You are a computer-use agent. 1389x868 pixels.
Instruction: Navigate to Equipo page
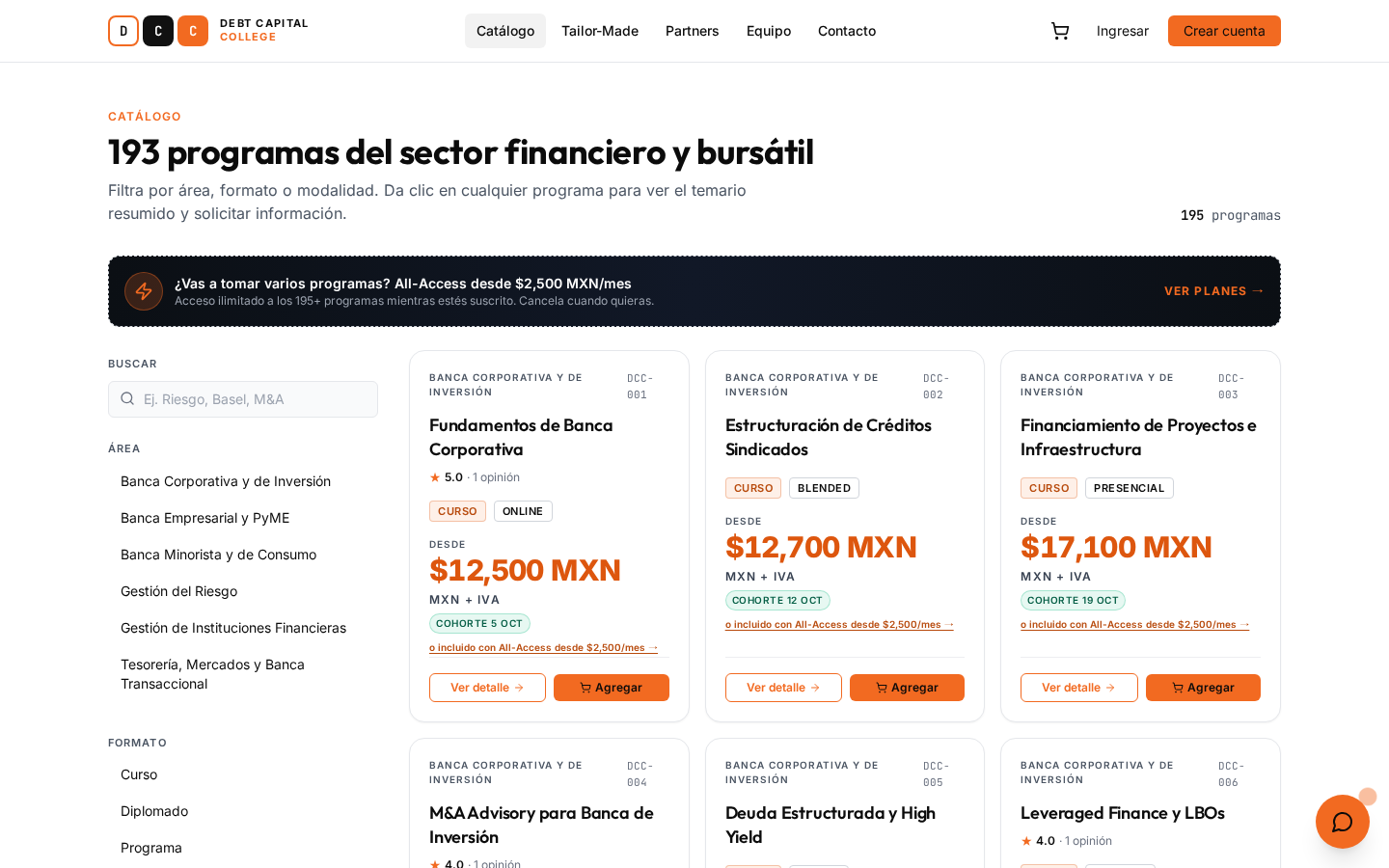click(x=769, y=31)
